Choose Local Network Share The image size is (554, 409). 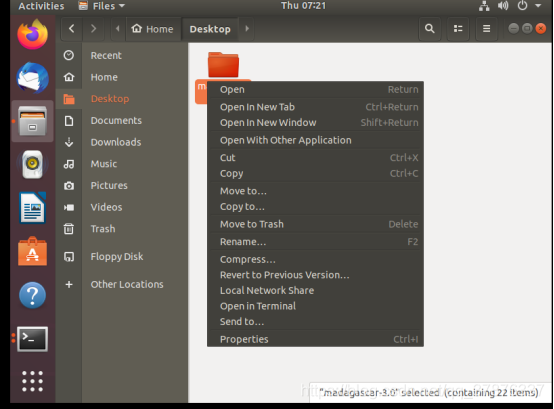point(316,290)
